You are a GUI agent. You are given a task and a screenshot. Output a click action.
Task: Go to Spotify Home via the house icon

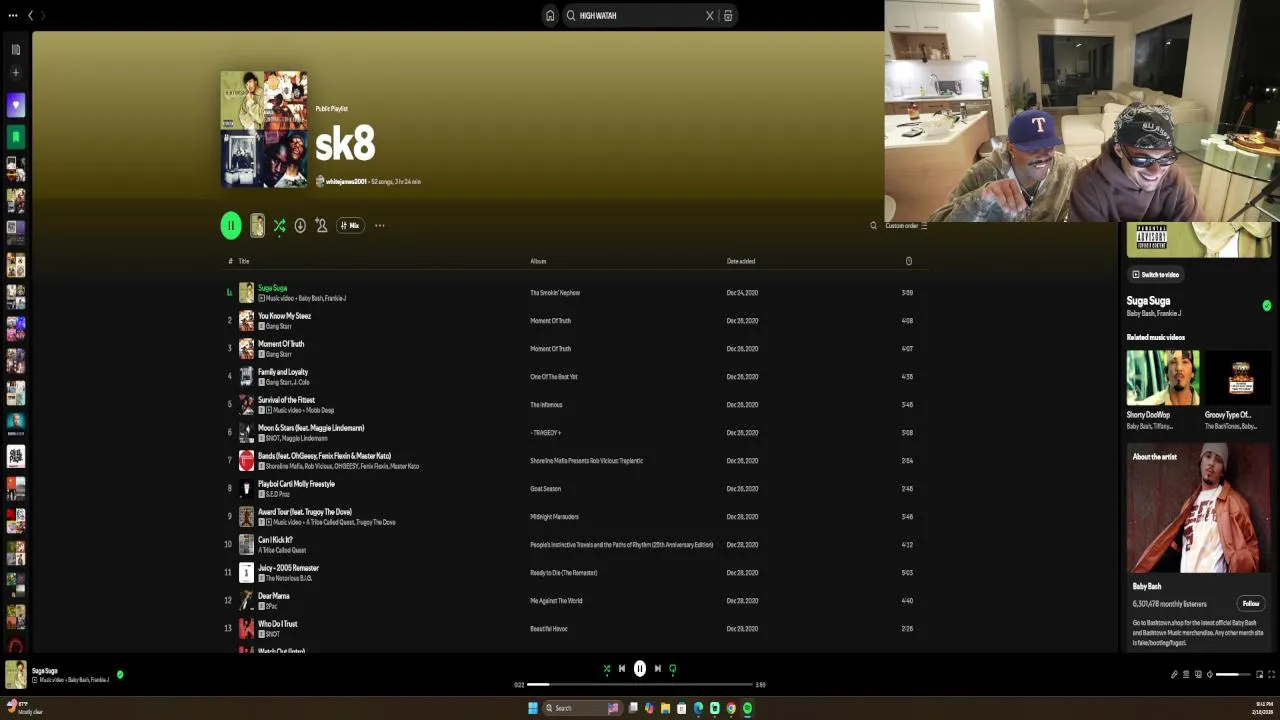(549, 15)
